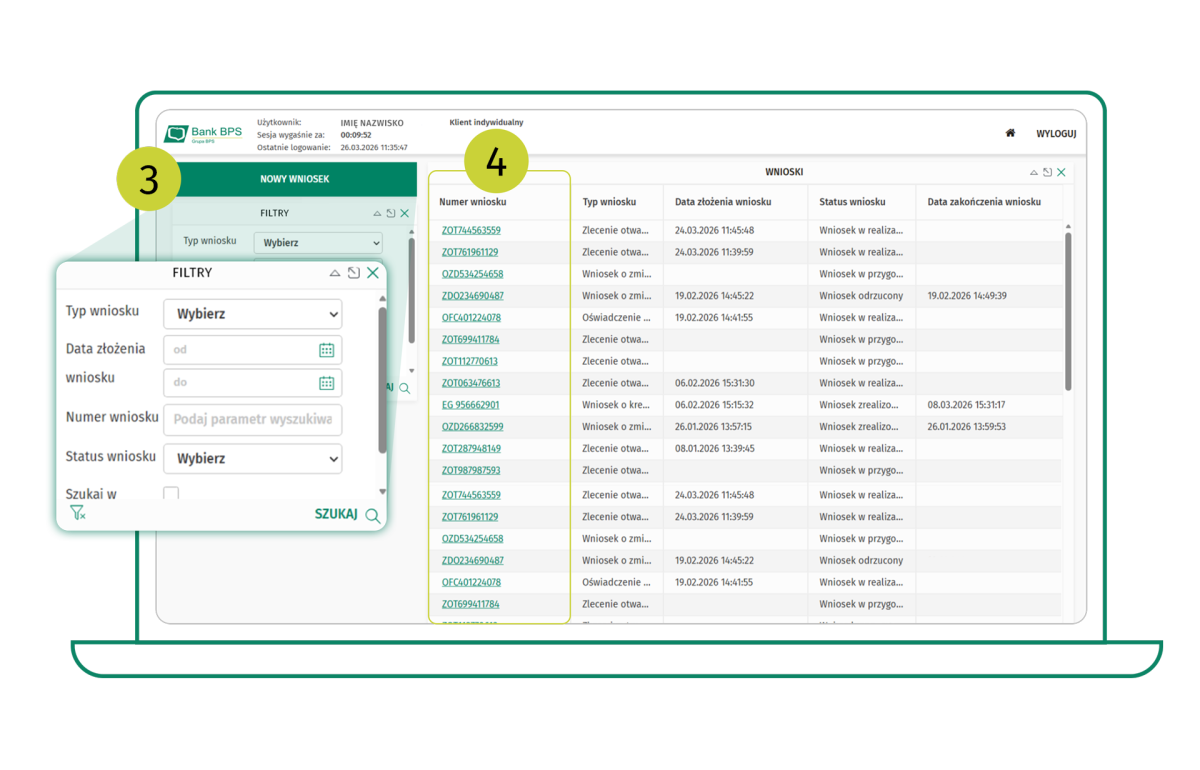Click the restore icon in the WNIOSKI panel header
The width and height of the screenshot is (1200, 770).
click(x=1047, y=173)
